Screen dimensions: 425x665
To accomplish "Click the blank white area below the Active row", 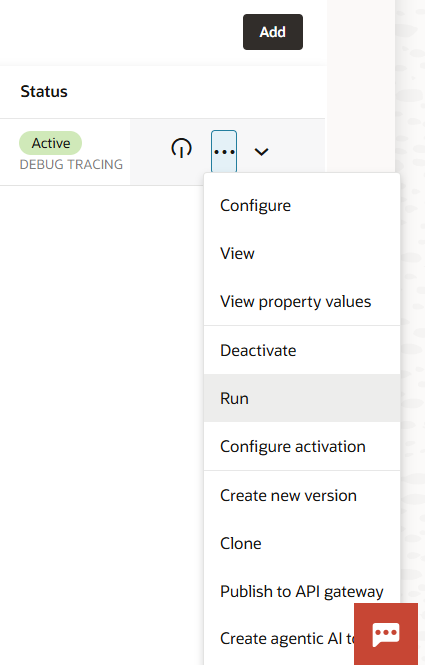I will (x=102, y=382).
